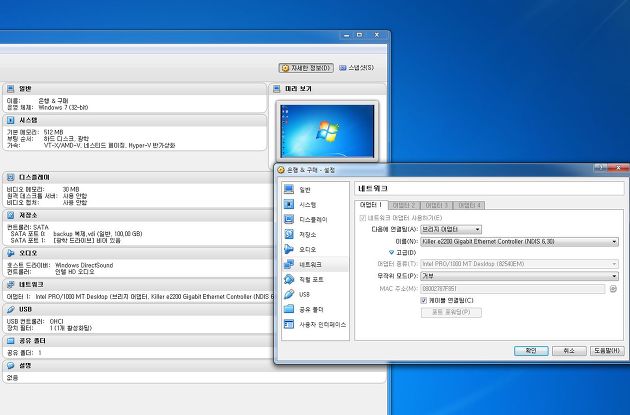This screenshot has height=415, width=630.
Task: Select 네트워크 category in settings sidebar
Action: pos(315,264)
